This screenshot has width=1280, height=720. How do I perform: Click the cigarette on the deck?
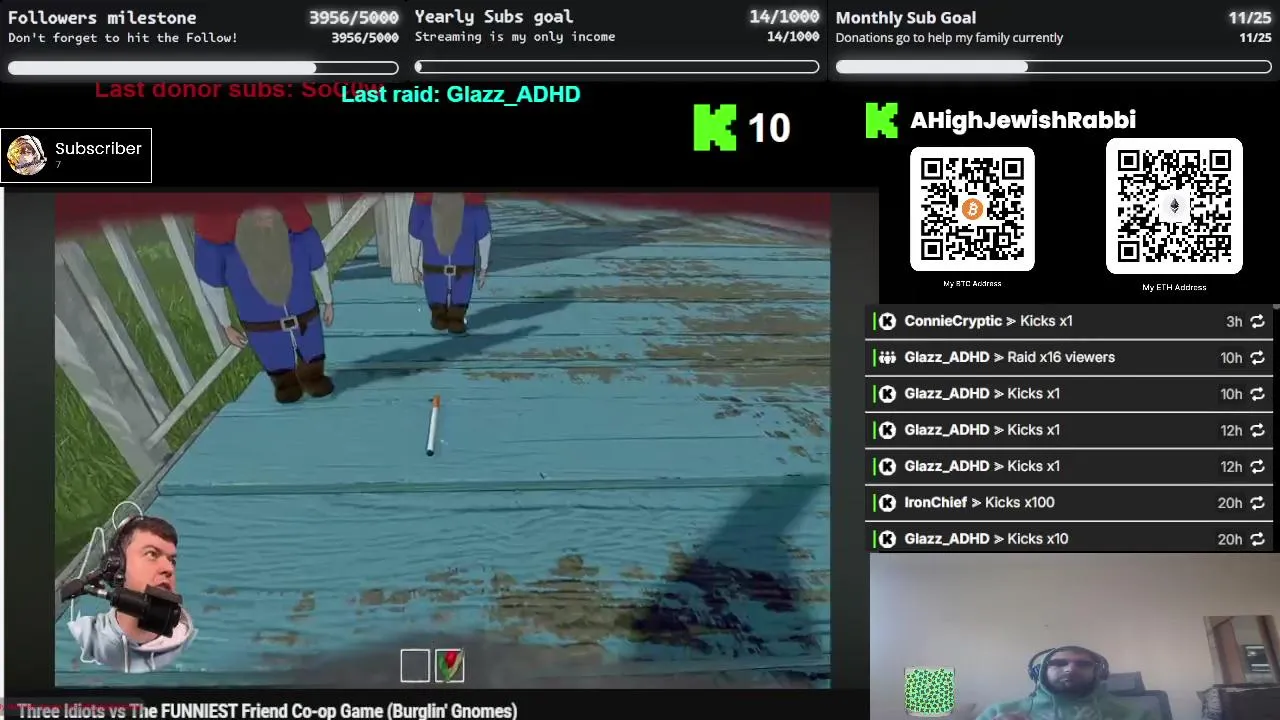pyautogui.click(x=434, y=426)
